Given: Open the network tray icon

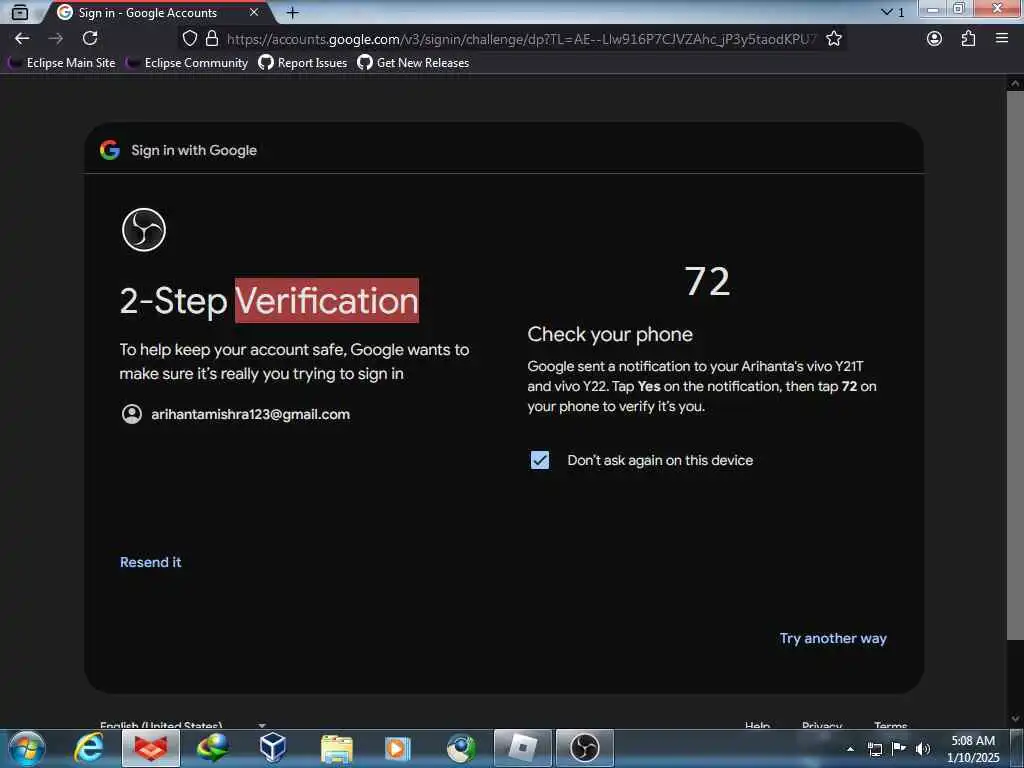Looking at the screenshot, I should point(875,749).
